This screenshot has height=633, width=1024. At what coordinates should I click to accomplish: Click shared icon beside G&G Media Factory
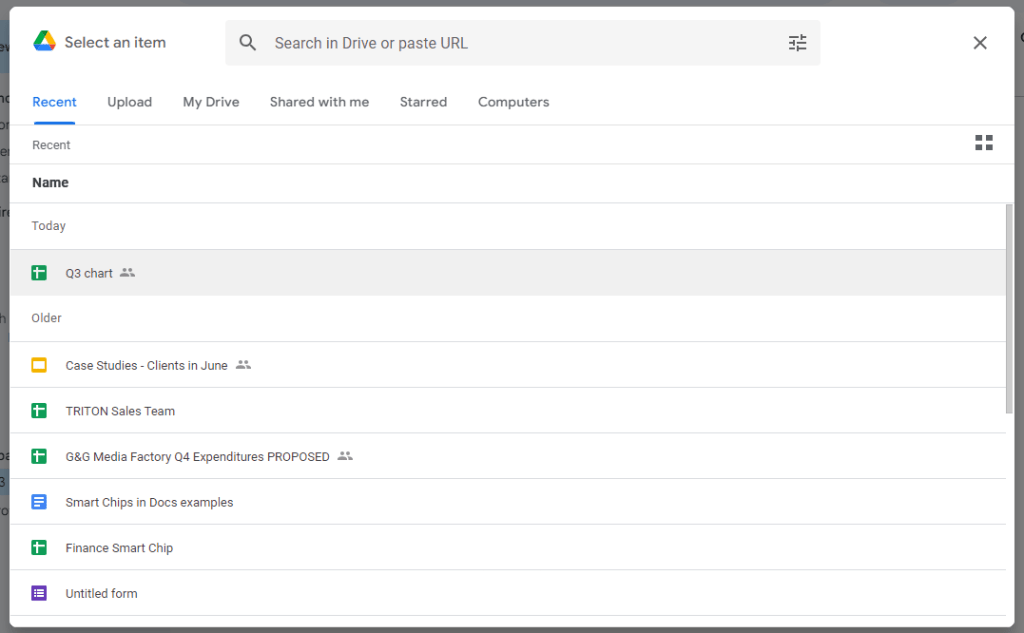pyautogui.click(x=345, y=456)
